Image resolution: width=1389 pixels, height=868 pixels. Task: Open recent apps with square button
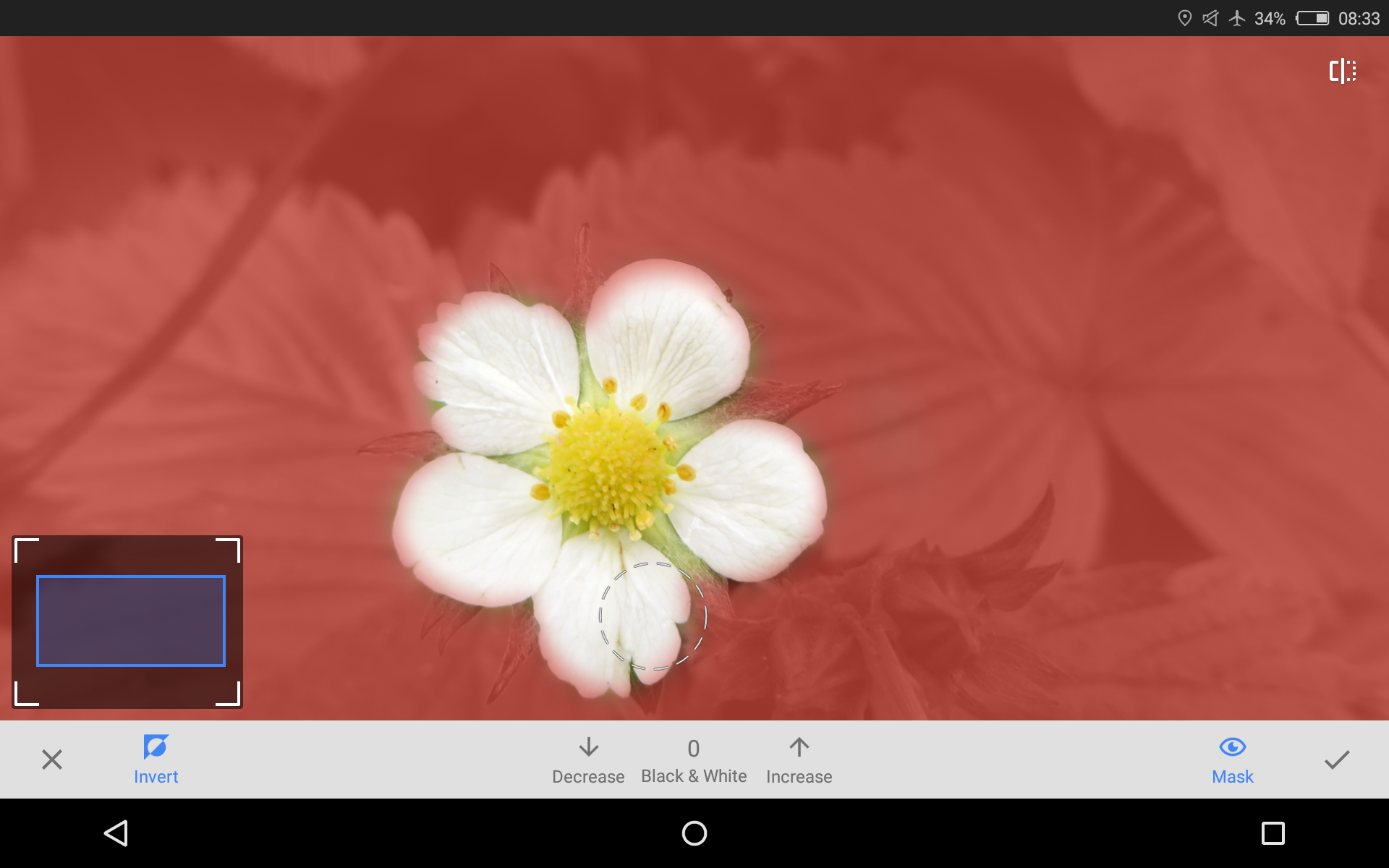[1273, 833]
